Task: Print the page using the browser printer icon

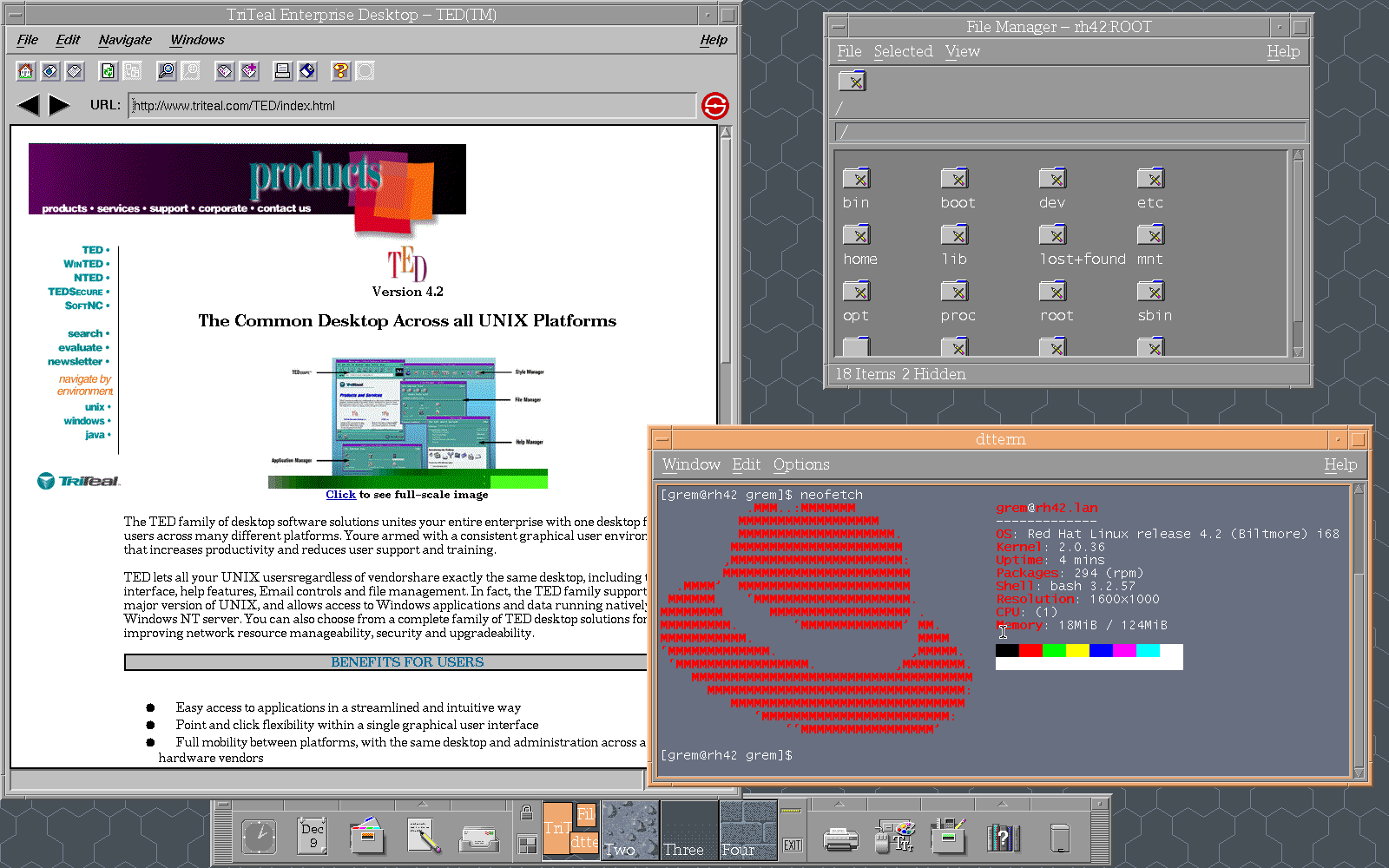Action: pyautogui.click(x=282, y=71)
